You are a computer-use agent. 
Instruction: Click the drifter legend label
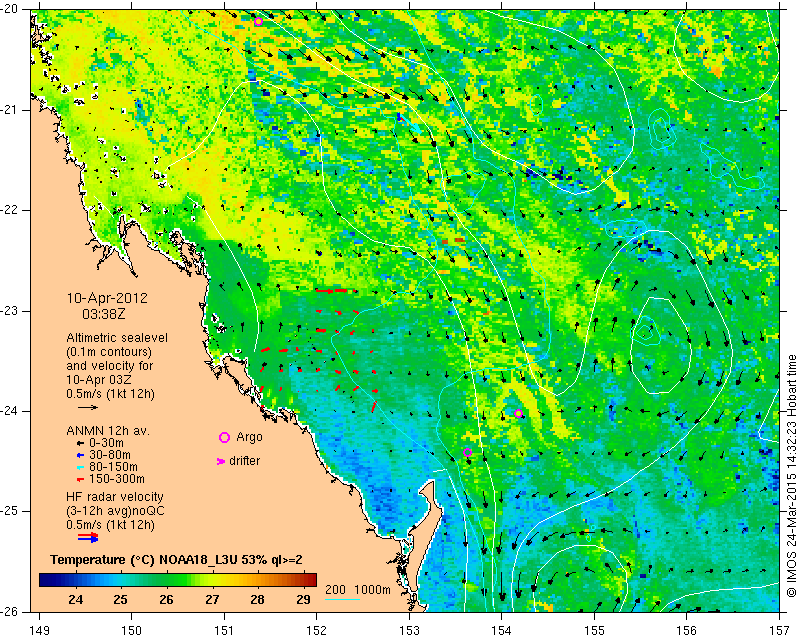[244, 461]
